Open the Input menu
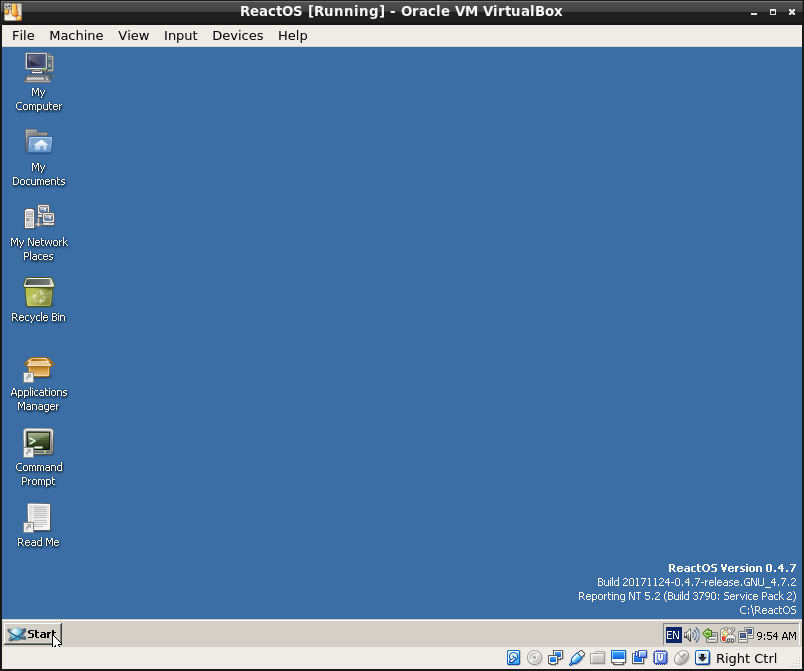Viewport: 804px width, 671px height. tap(180, 35)
